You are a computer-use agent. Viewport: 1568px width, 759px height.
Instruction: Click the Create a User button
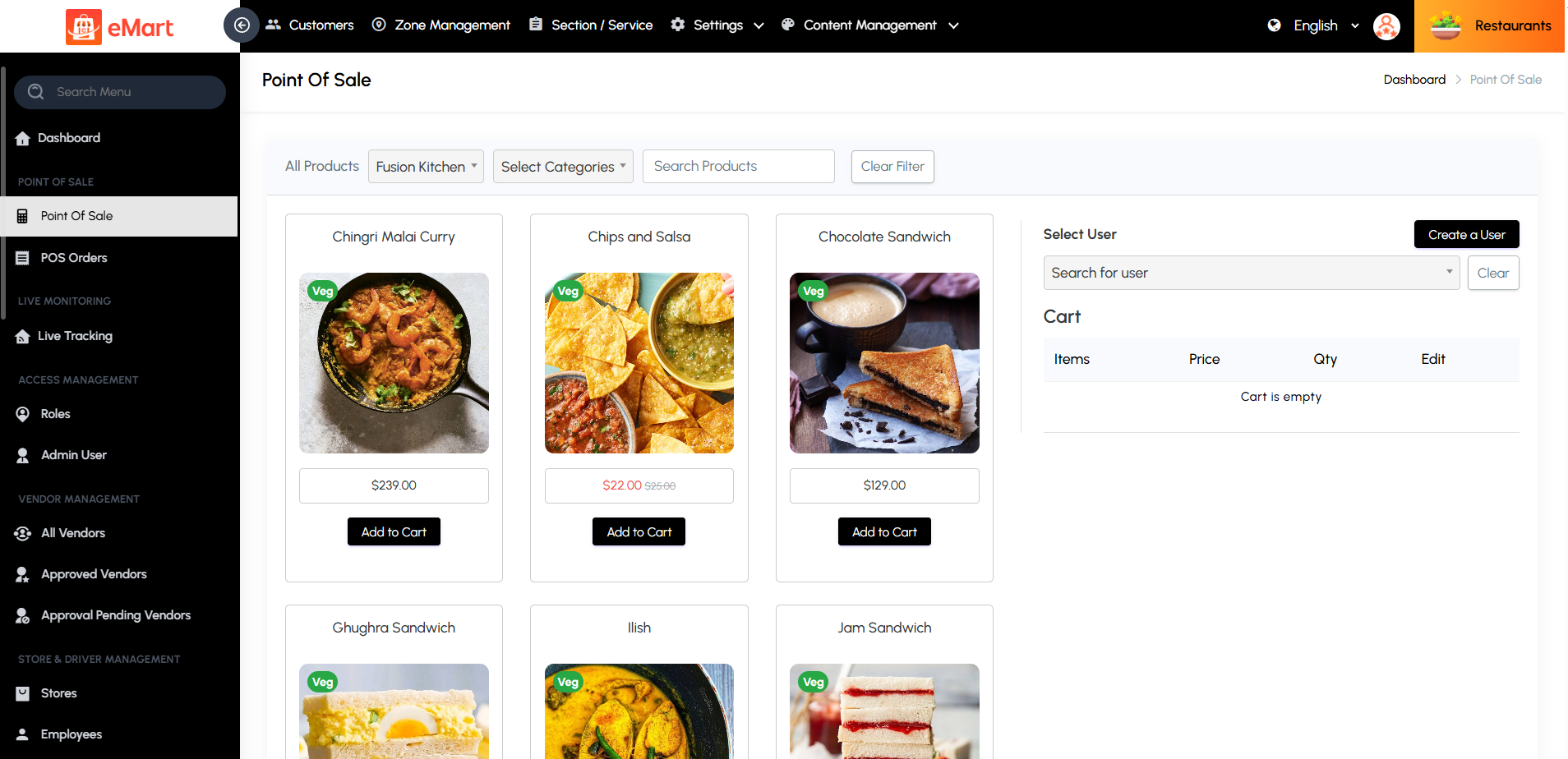tap(1467, 234)
